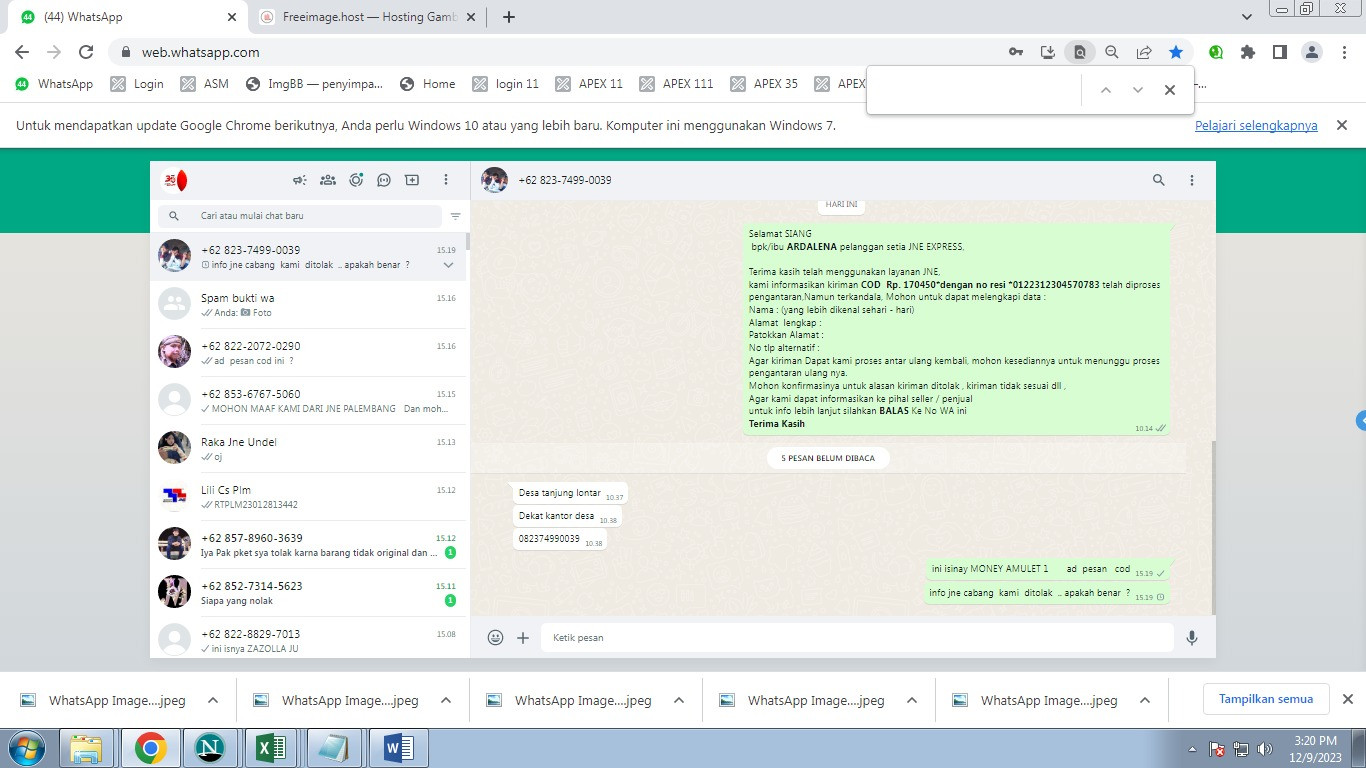The image size is (1366, 768).
Task: Open the Status updates icon
Action: pyautogui.click(x=356, y=180)
